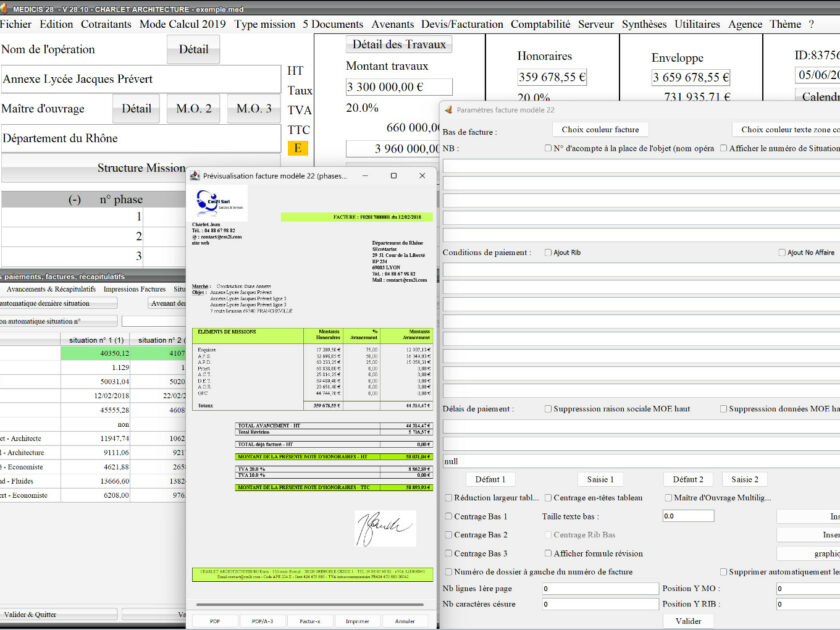The image size is (840, 630).
Task: Export the invoice preview with the PDF button
Action: (215, 621)
